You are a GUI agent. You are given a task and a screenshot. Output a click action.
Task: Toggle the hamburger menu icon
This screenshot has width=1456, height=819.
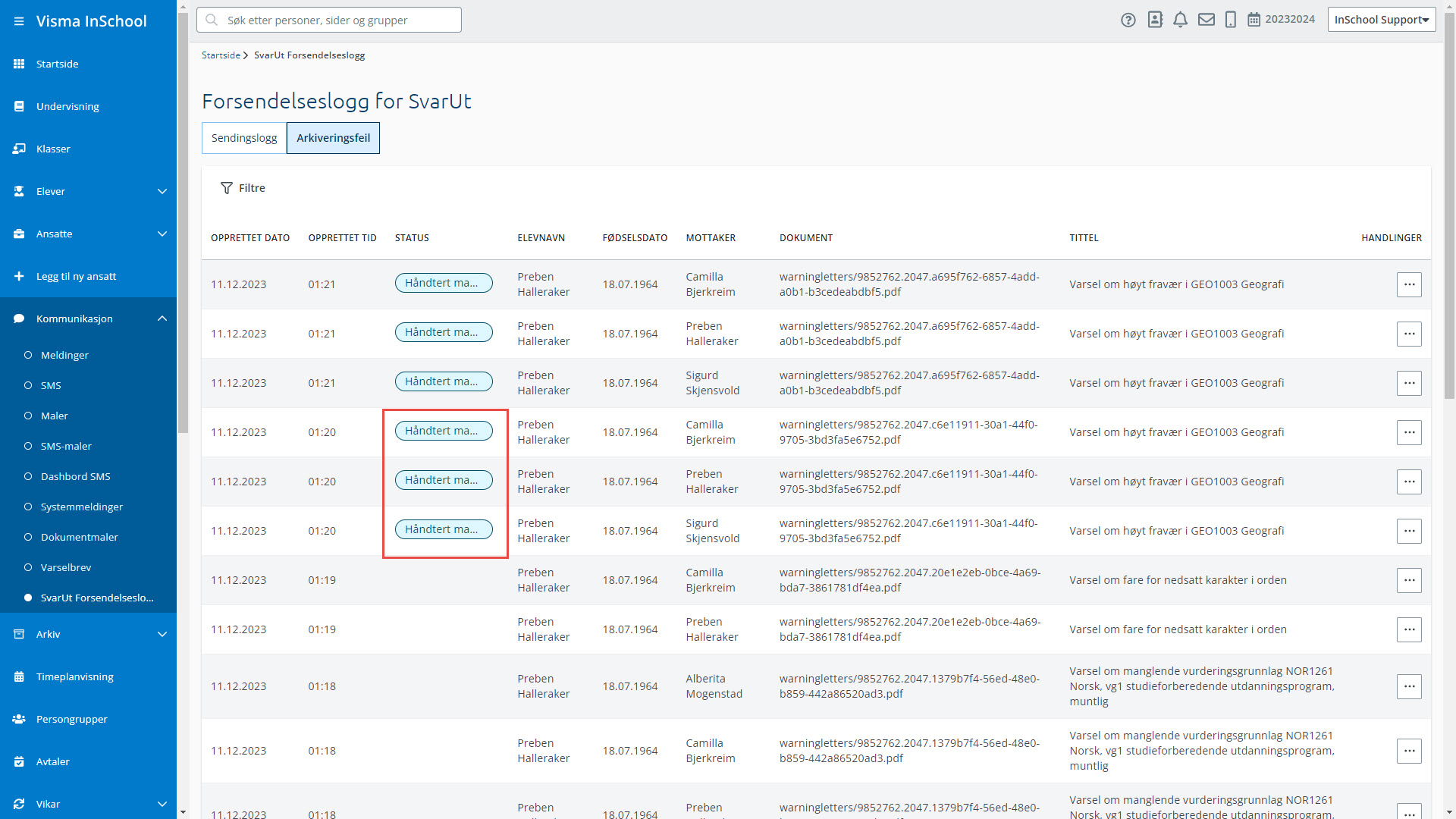coord(19,21)
